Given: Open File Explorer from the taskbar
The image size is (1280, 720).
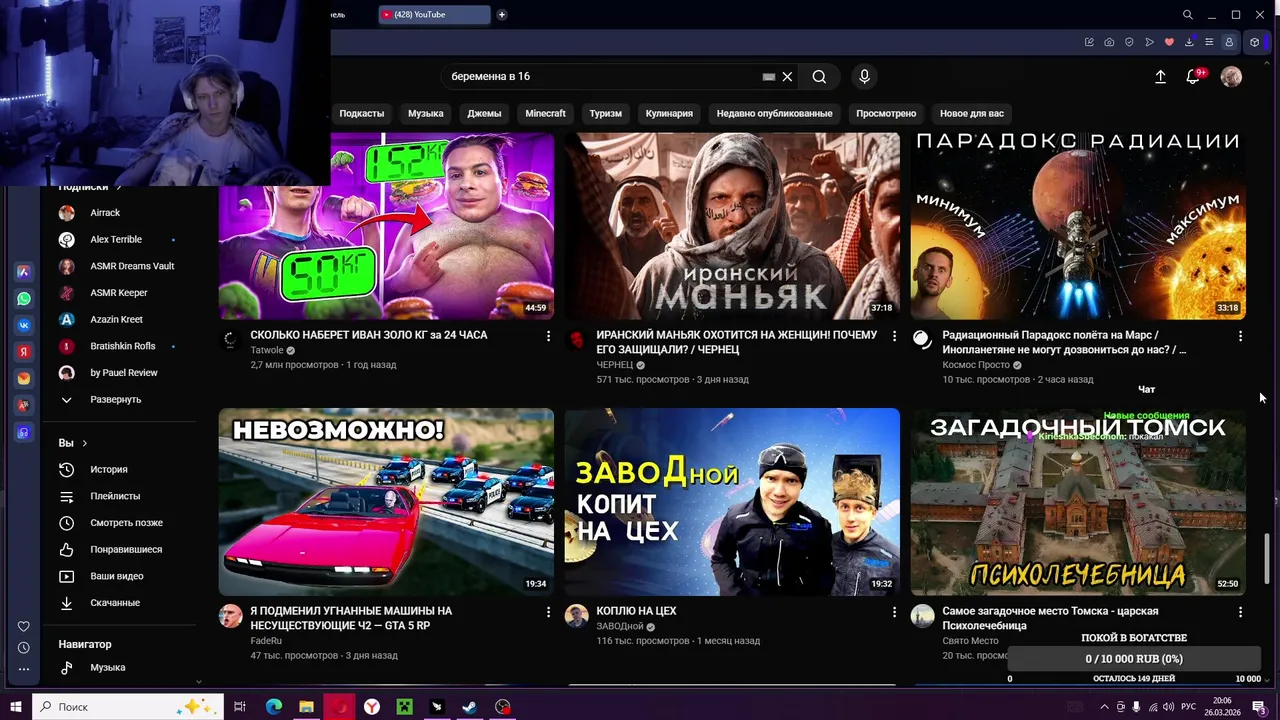Looking at the screenshot, I should [306, 707].
